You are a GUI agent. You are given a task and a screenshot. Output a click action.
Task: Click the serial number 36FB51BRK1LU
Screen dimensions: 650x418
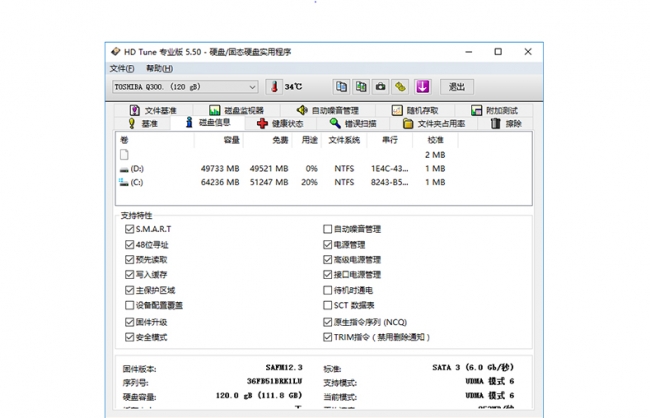point(274,381)
